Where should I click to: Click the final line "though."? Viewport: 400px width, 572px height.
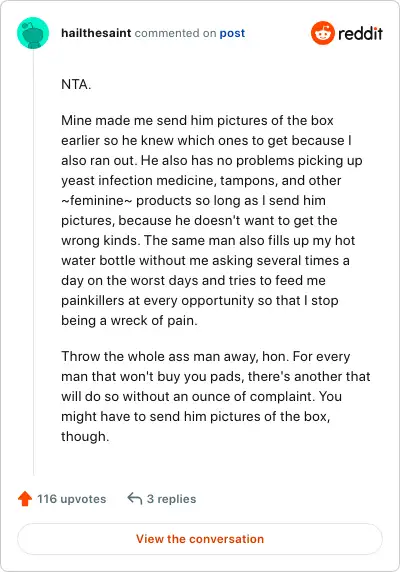pyautogui.click(x=85, y=436)
